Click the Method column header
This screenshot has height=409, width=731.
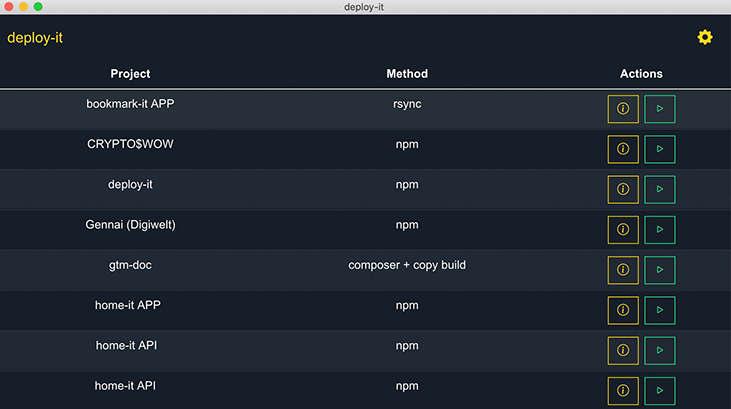(407, 74)
